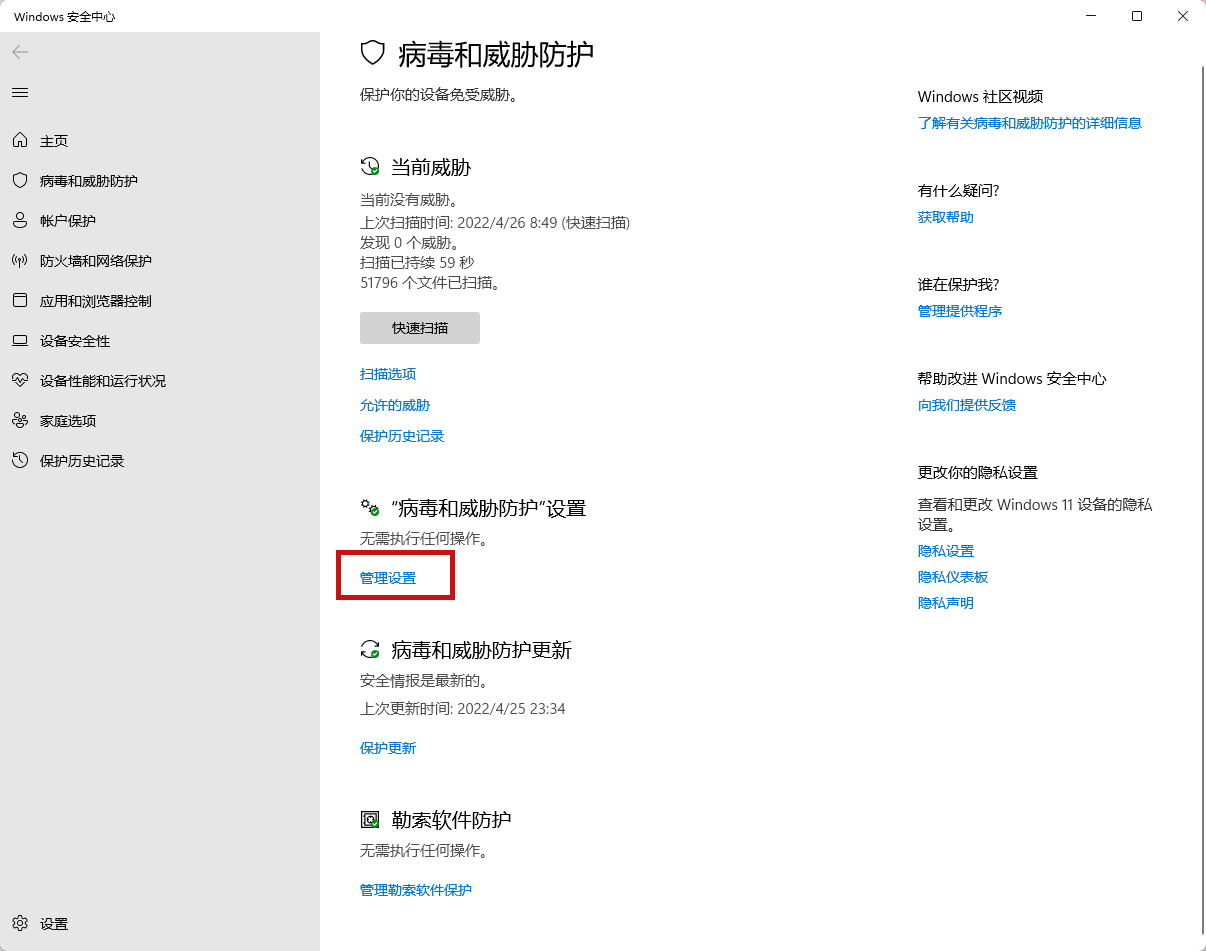
Task: Close the Windows 安全中心 window
Action: (x=1183, y=16)
